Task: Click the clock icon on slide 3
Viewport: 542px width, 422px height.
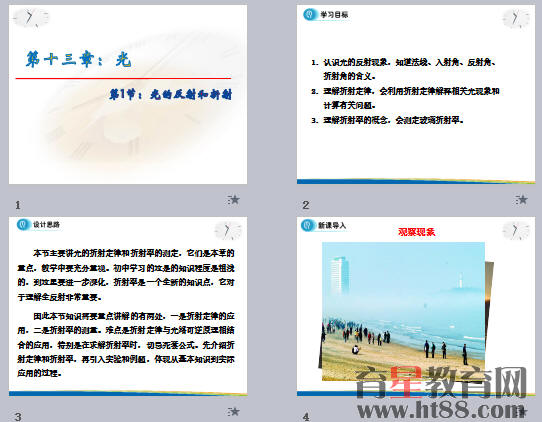Action: [228, 230]
